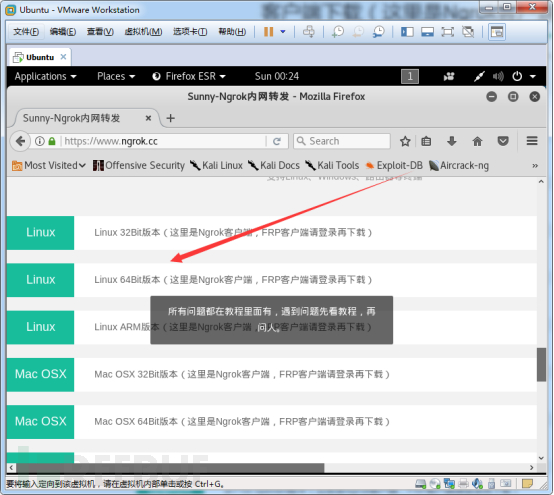Screen dimensions: 554x495
Task: Show bookmarks list icon
Action: [x=426, y=141]
